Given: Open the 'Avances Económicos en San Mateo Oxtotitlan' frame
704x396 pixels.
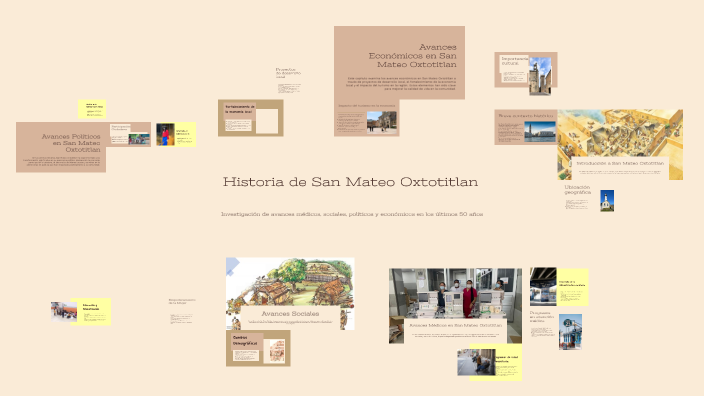Looking at the screenshot, I should 399,62.
